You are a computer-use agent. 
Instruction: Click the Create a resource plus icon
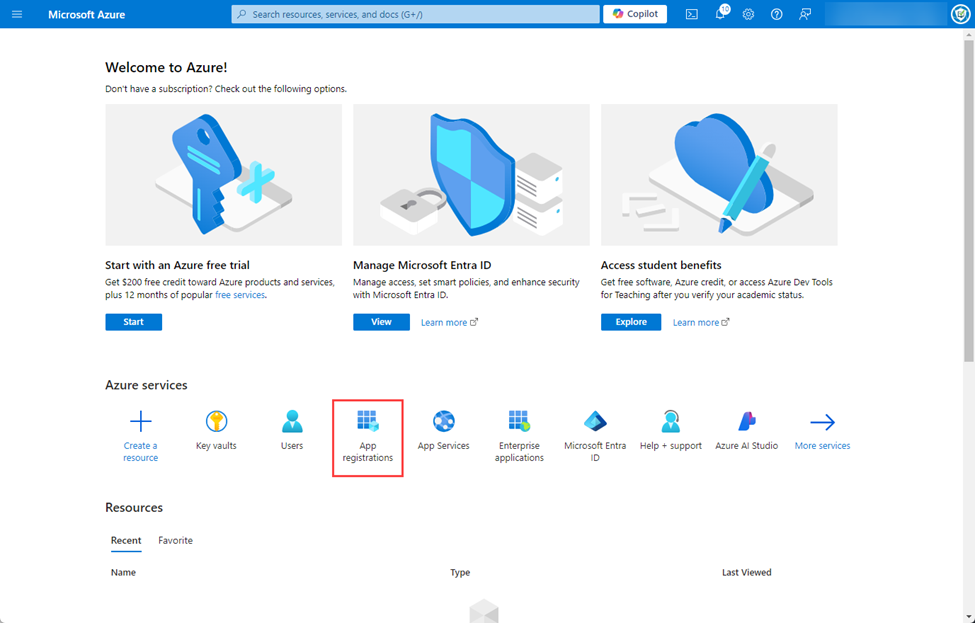(140, 421)
